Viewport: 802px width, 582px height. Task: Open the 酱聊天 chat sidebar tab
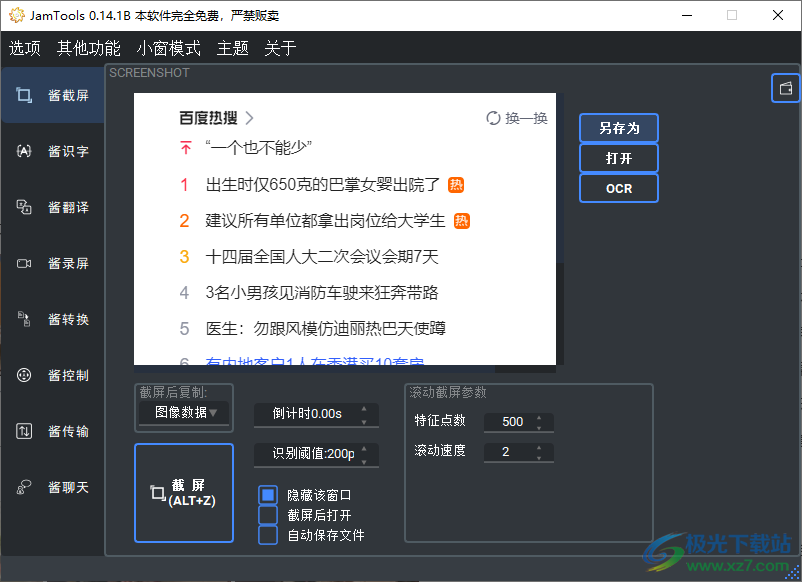52,487
